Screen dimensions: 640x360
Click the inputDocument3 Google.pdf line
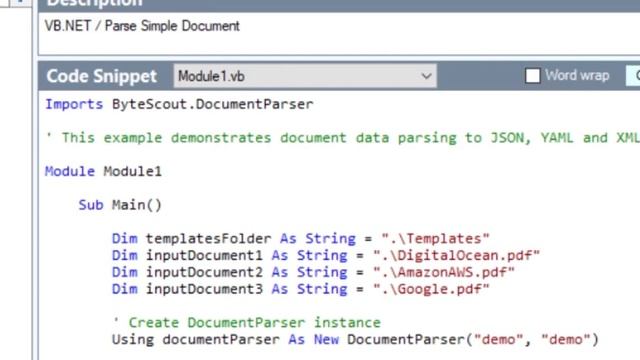[300, 289]
